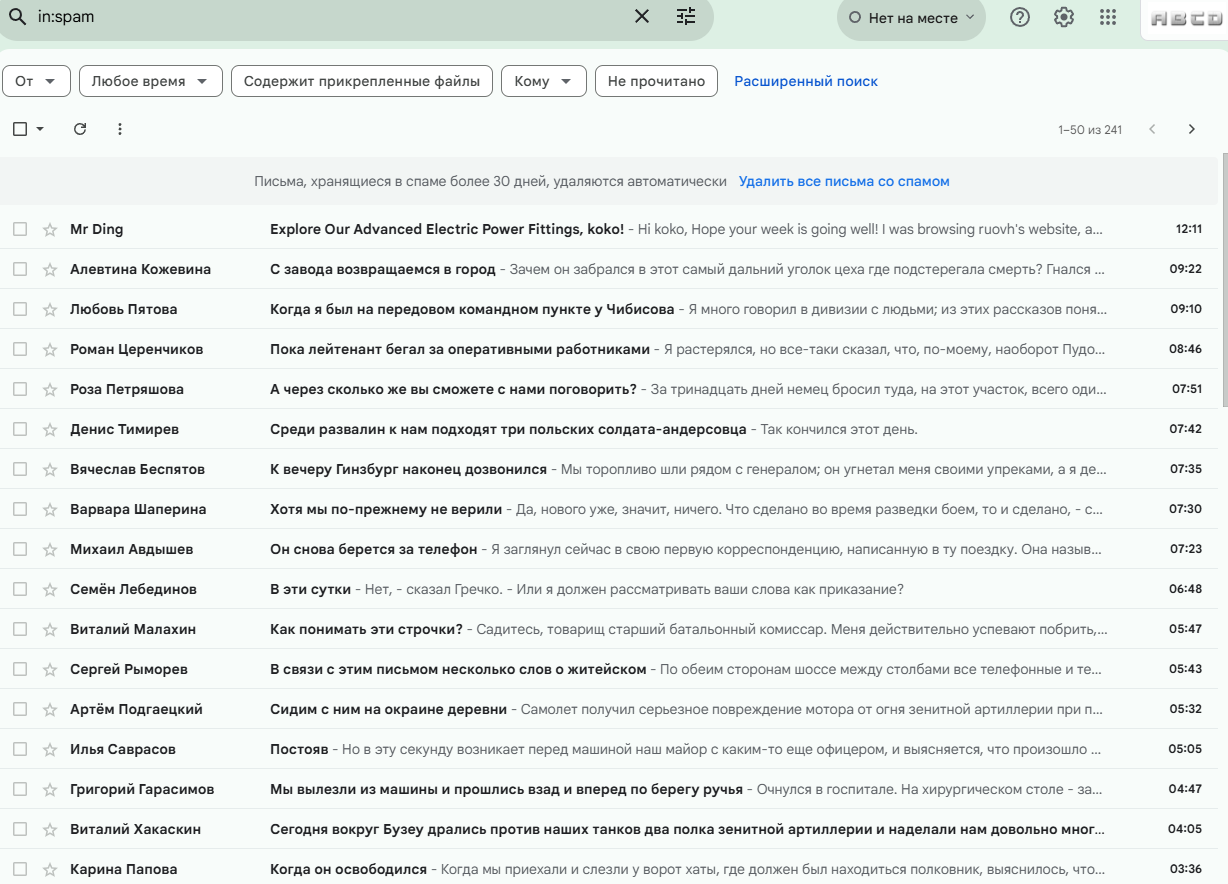1228x884 pixels.
Task: Star the message from Григорий Гарасимов
Action: click(x=50, y=789)
